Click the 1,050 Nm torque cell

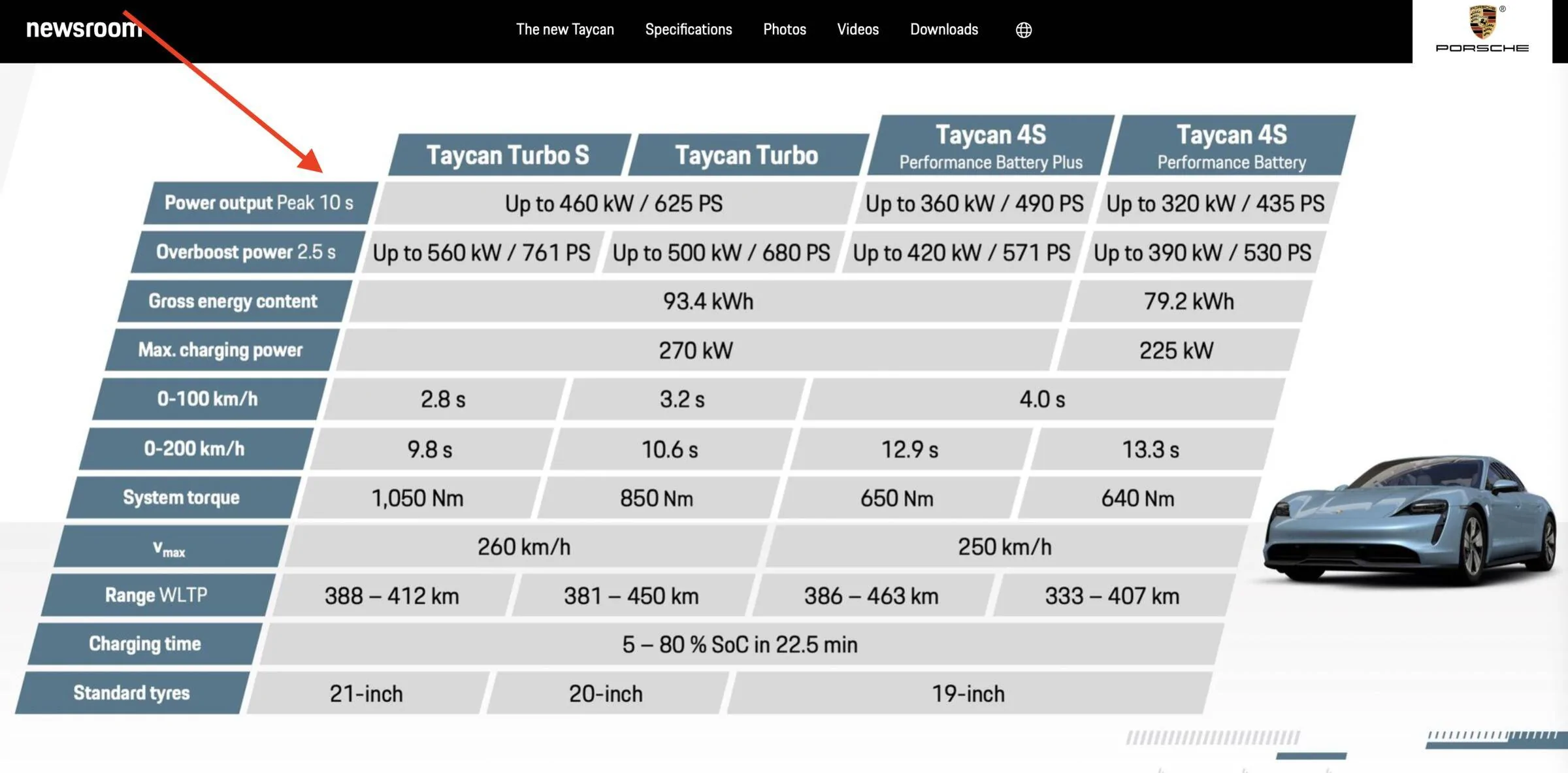418,498
